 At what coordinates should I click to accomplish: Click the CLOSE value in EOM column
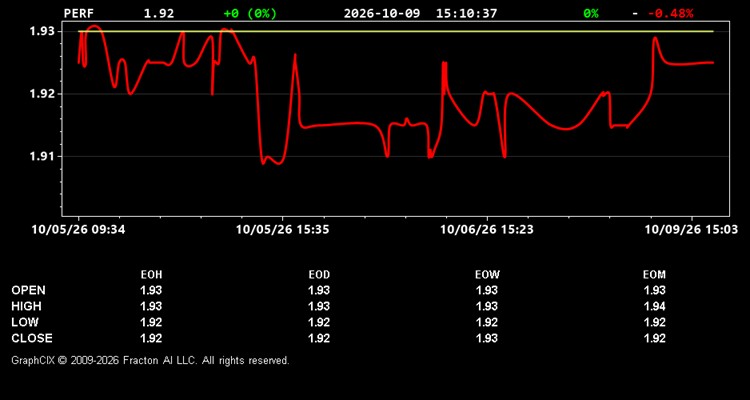point(654,338)
